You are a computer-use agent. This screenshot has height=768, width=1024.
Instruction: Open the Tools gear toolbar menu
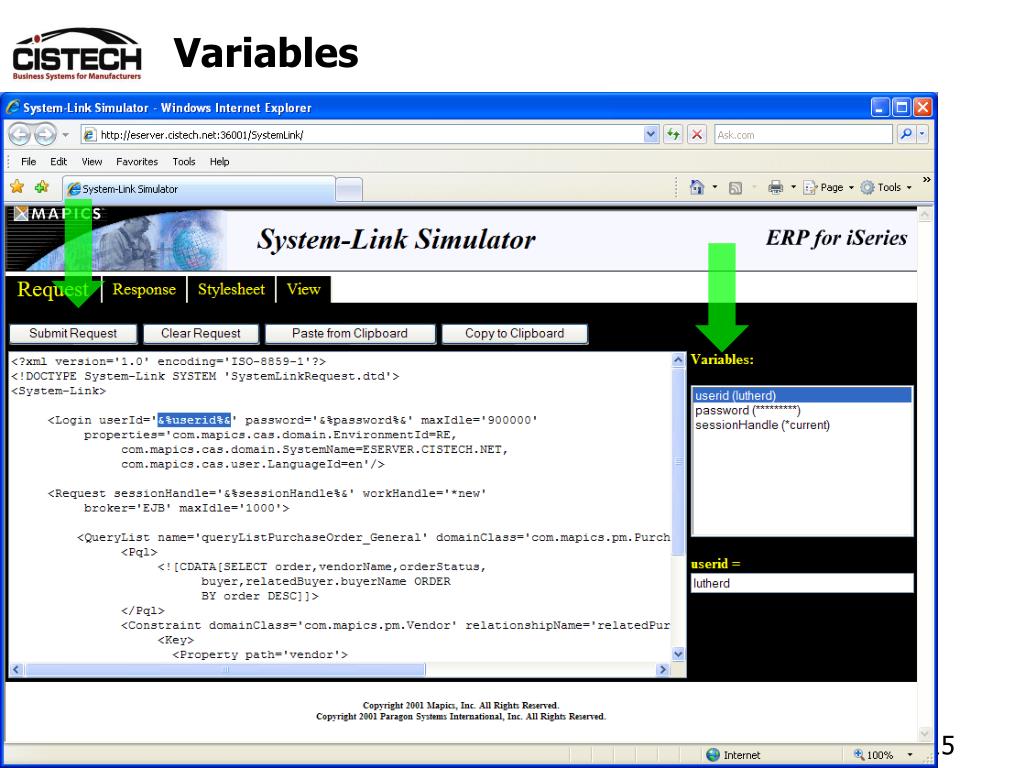tap(886, 187)
